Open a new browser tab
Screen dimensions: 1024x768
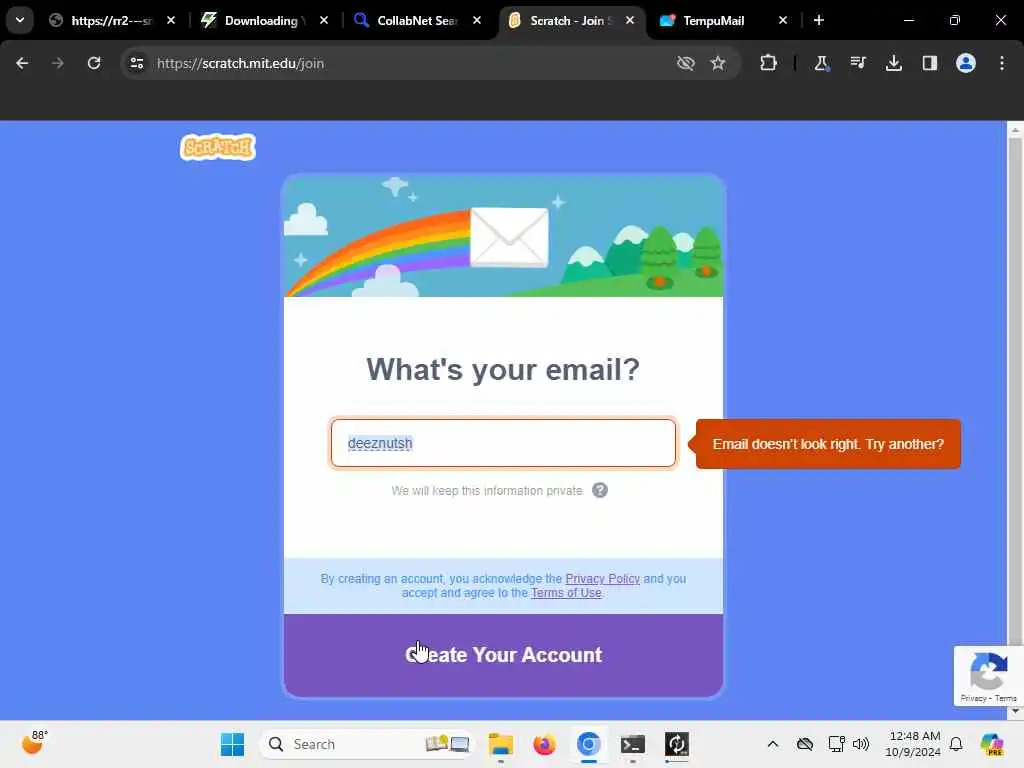point(818,20)
